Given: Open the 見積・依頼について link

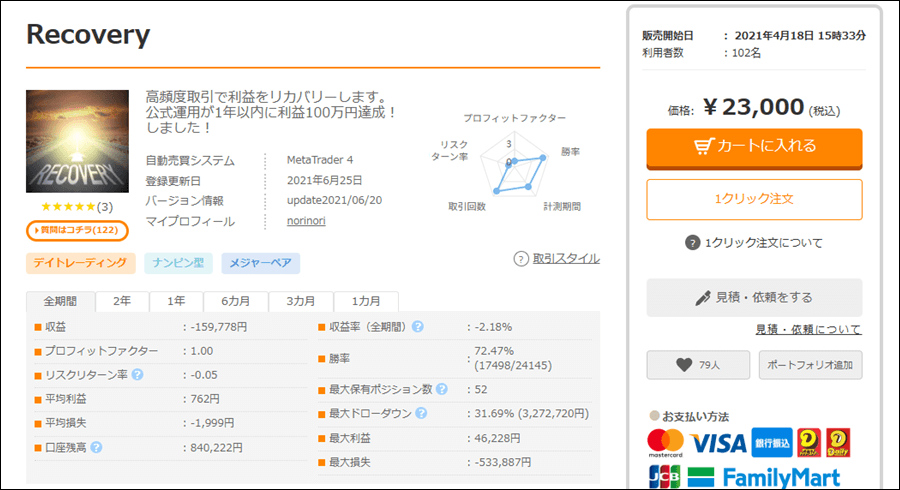Looking at the screenshot, I should click(808, 329).
